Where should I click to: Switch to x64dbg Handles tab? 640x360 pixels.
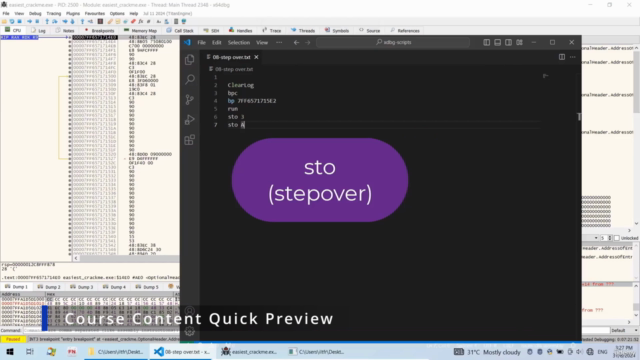tap(240, 31)
